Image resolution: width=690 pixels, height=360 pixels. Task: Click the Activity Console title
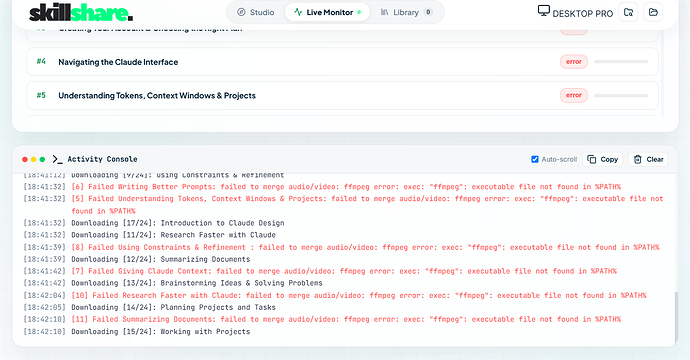(102, 159)
